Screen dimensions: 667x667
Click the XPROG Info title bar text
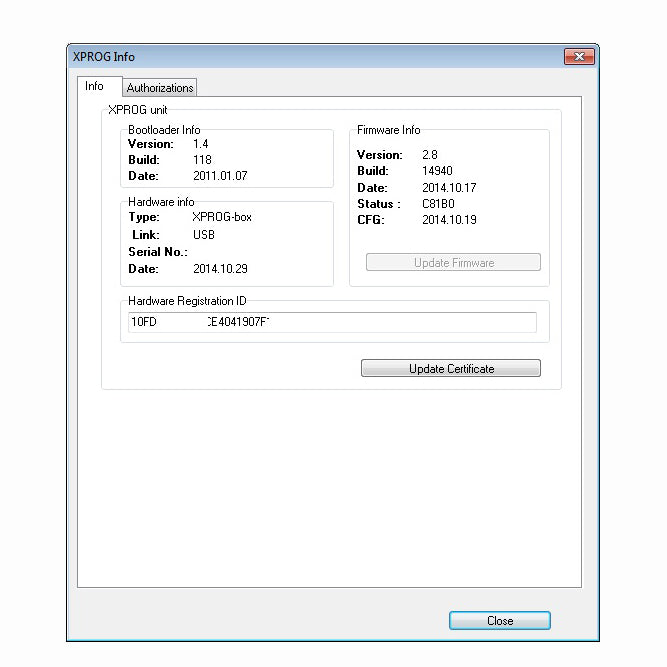coord(103,57)
